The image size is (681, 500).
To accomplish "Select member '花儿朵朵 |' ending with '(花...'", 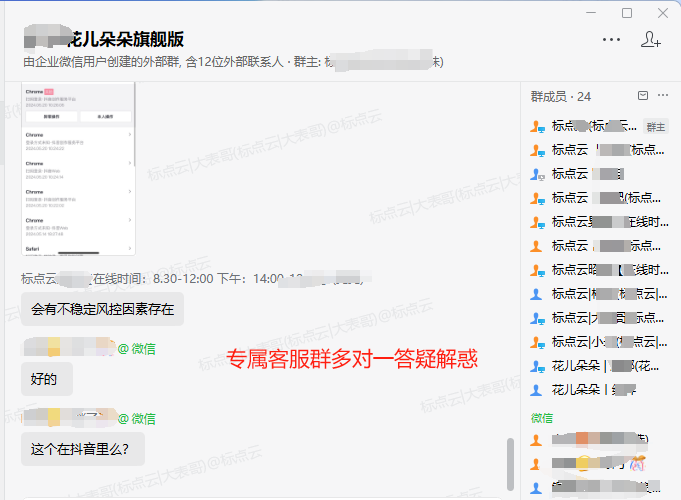I will point(598,366).
